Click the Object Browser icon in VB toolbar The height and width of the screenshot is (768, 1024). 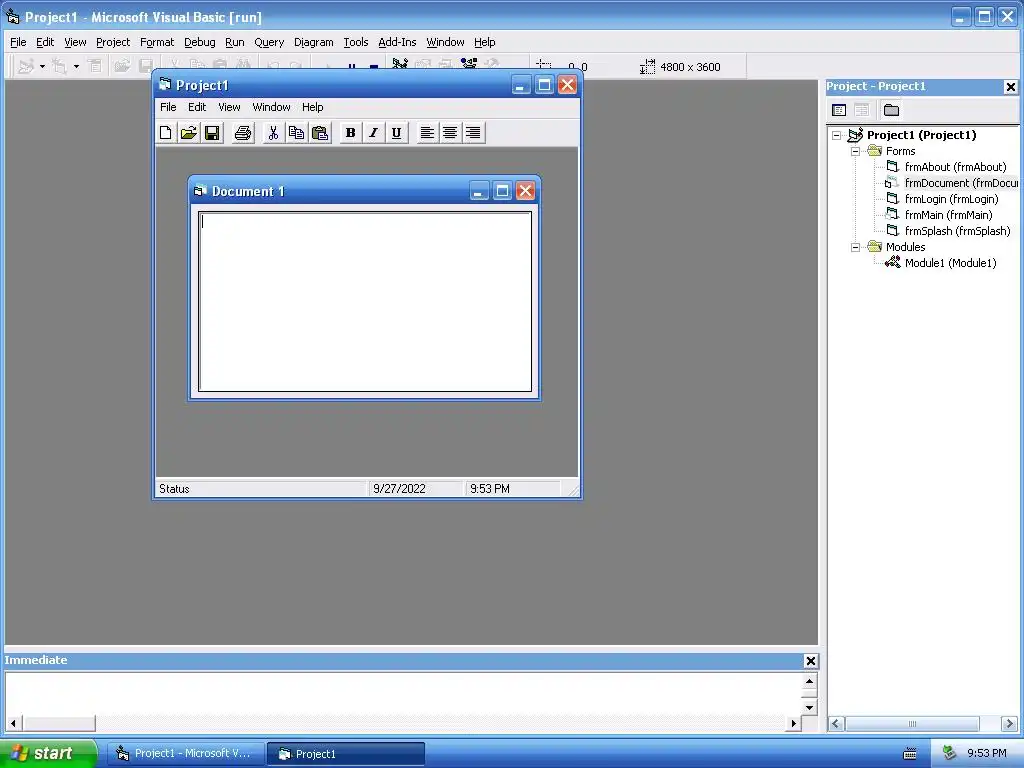(469, 65)
